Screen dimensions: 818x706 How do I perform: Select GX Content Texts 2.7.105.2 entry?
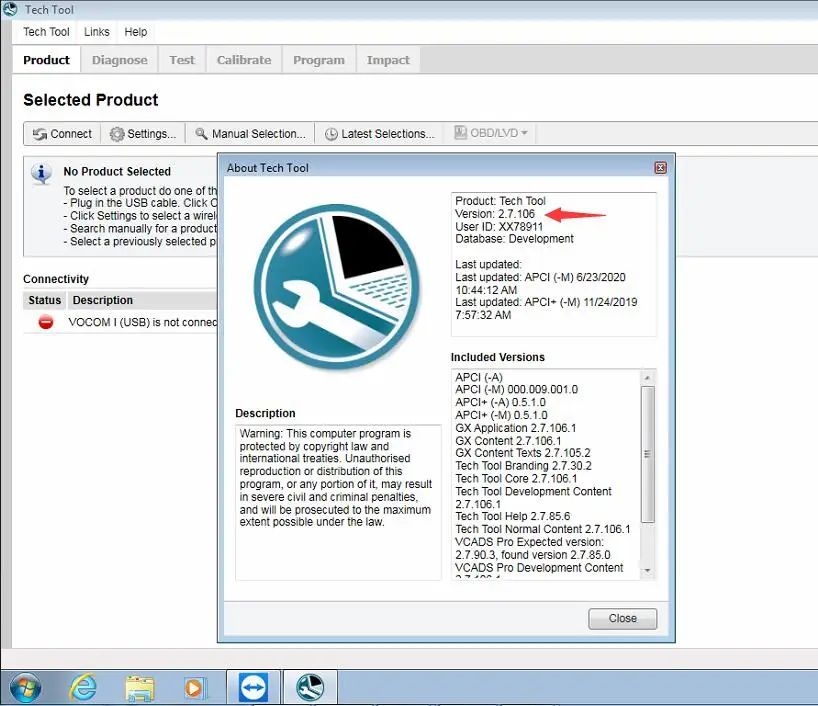(x=523, y=453)
